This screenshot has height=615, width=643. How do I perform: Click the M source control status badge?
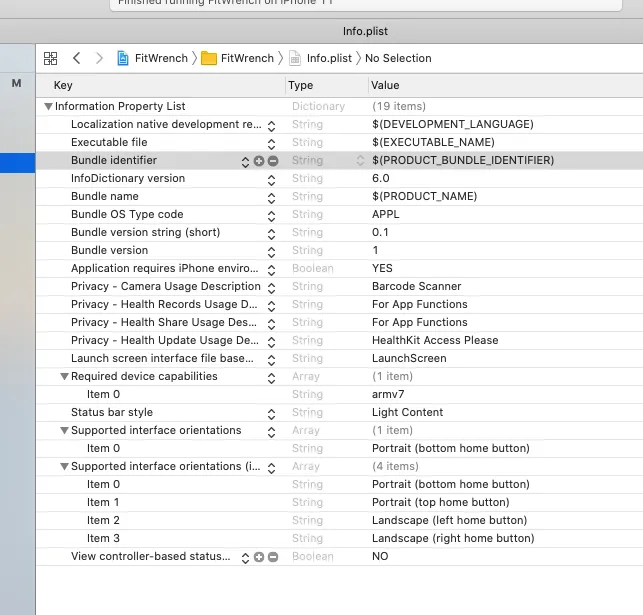tap(16, 83)
